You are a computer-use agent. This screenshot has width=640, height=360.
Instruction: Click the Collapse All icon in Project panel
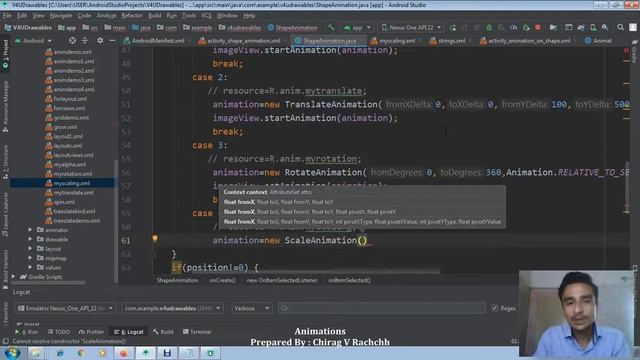pos(85,40)
